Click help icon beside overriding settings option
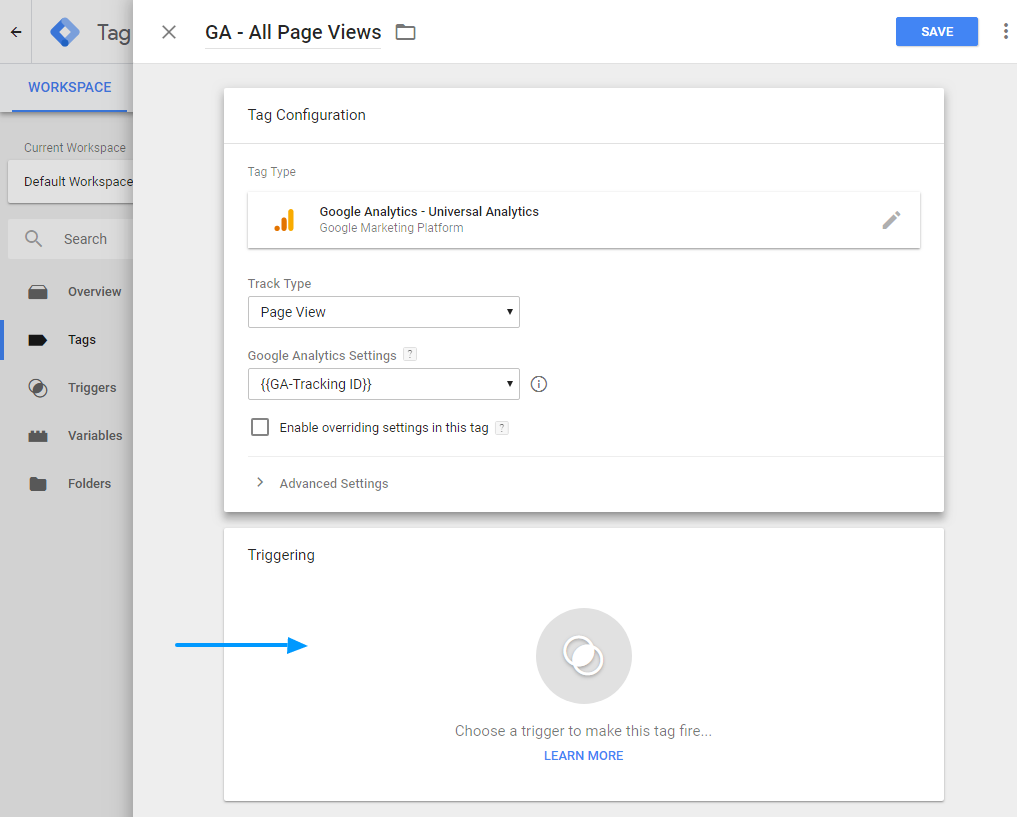Image resolution: width=1017 pixels, height=817 pixels. pos(502,428)
